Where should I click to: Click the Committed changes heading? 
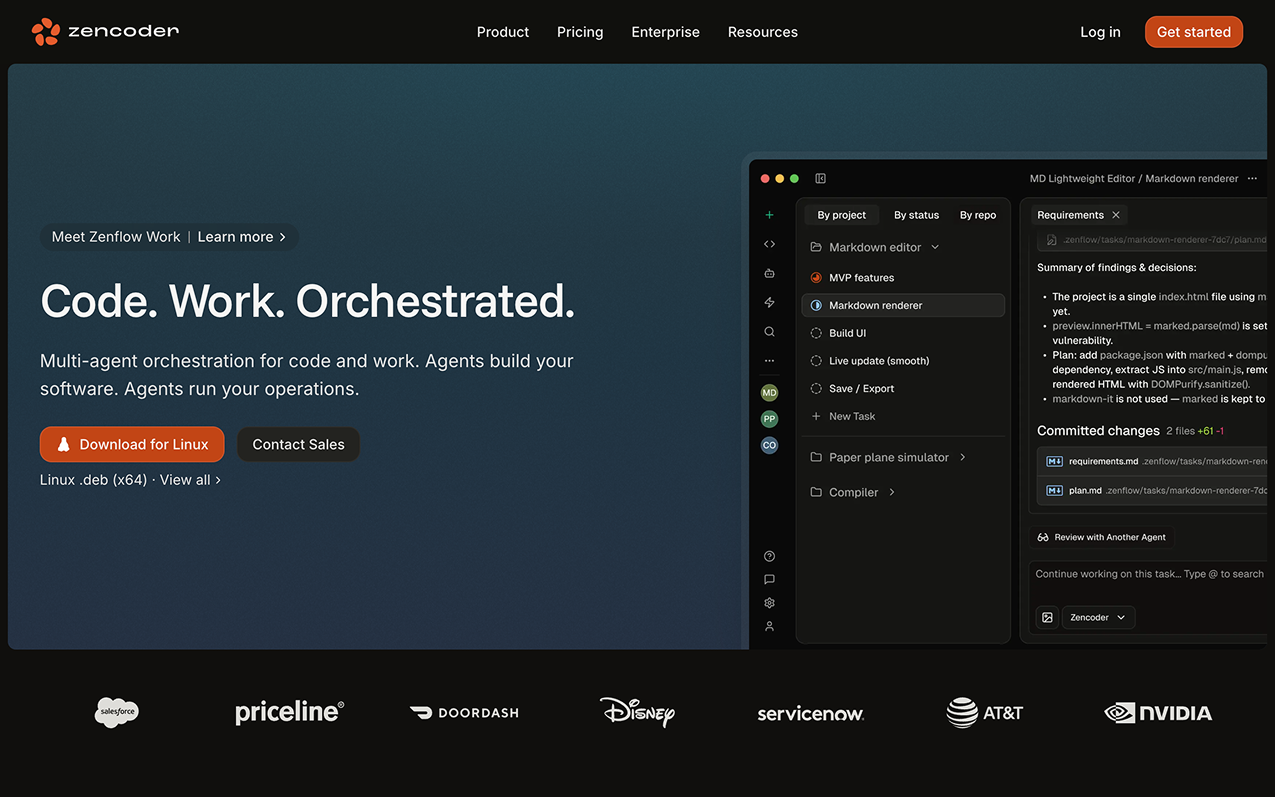[x=1098, y=430]
